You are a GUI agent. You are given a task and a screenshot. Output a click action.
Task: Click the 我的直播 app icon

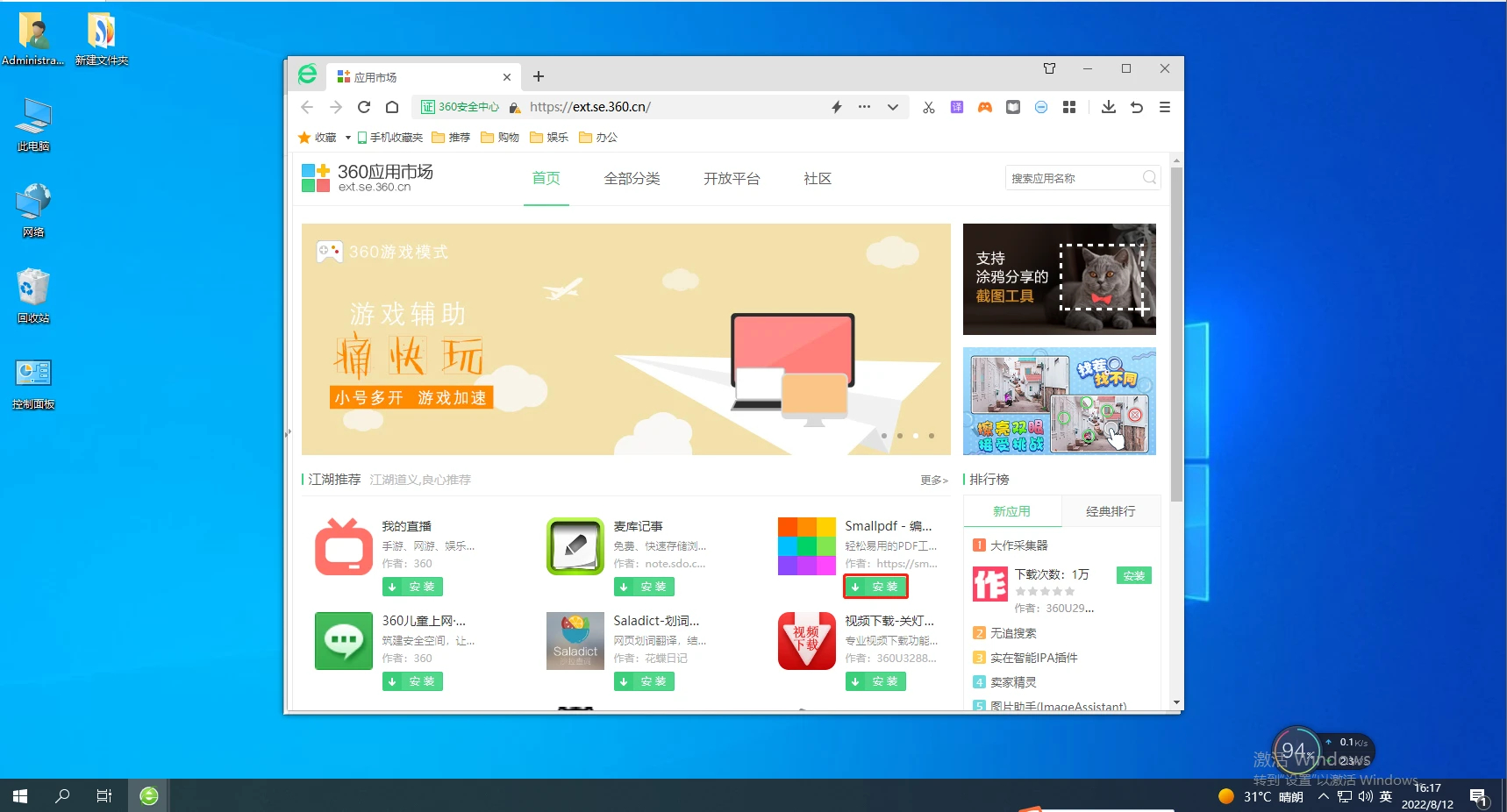[x=344, y=546]
